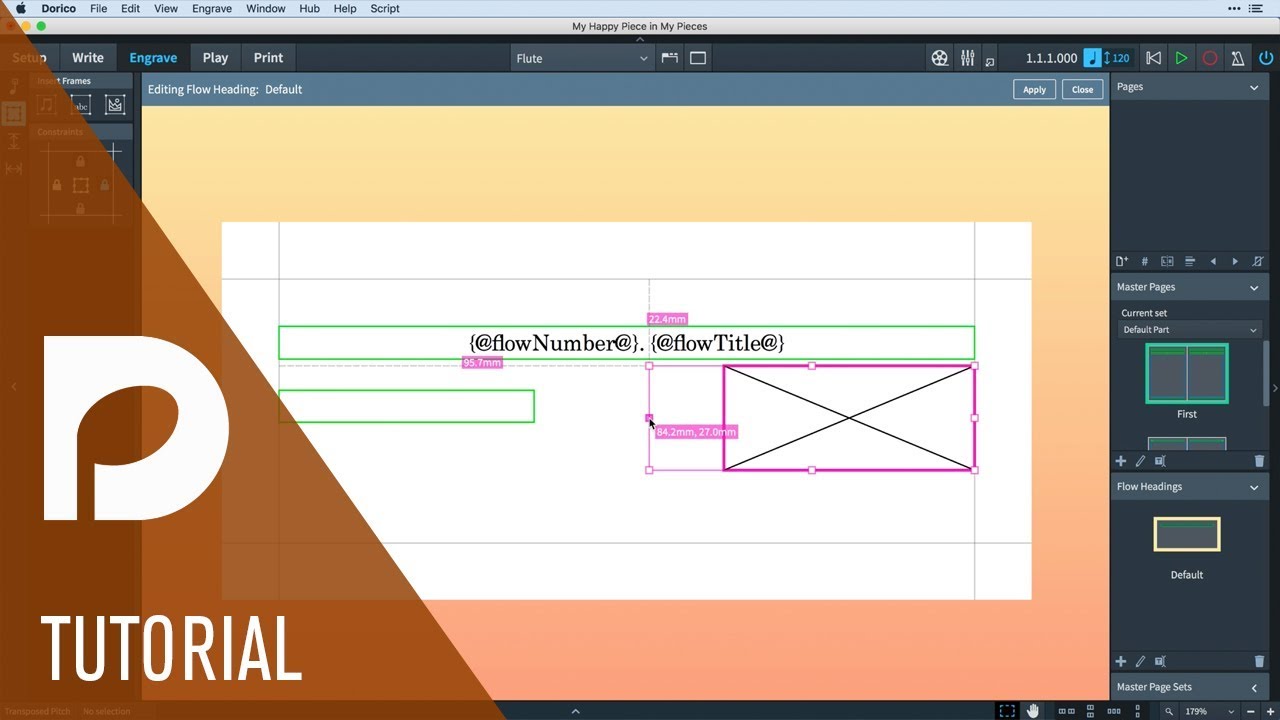
Task: Choose single pages vertically arrangement
Action: point(1136,711)
